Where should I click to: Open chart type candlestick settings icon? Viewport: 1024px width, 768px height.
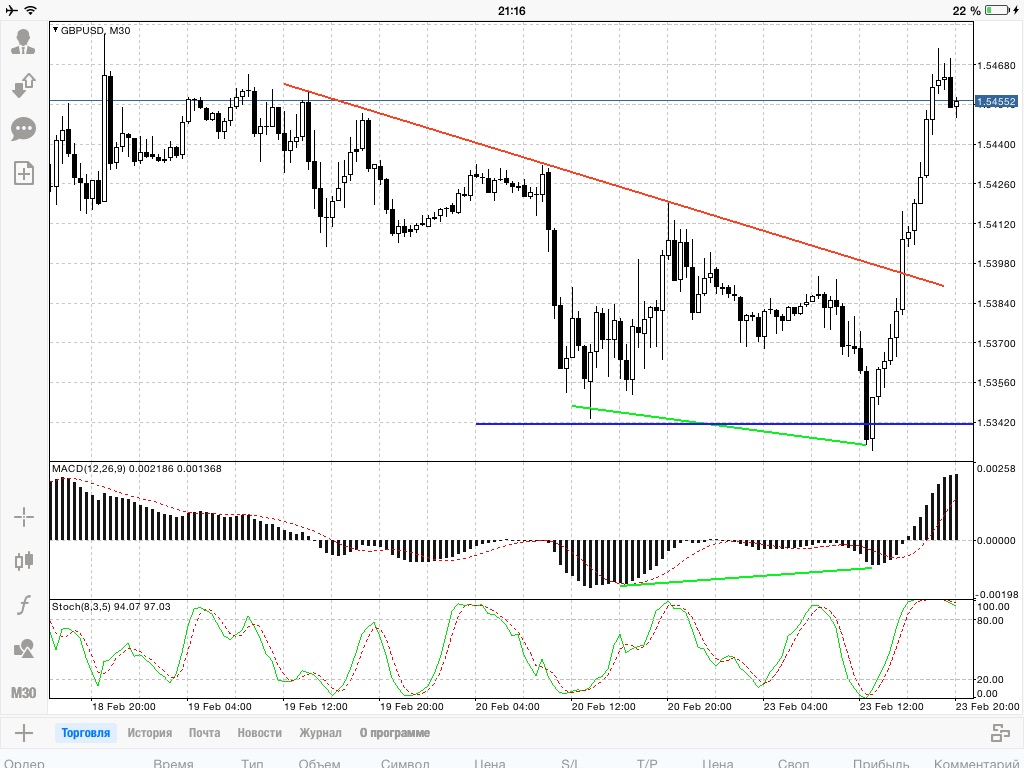coord(24,561)
